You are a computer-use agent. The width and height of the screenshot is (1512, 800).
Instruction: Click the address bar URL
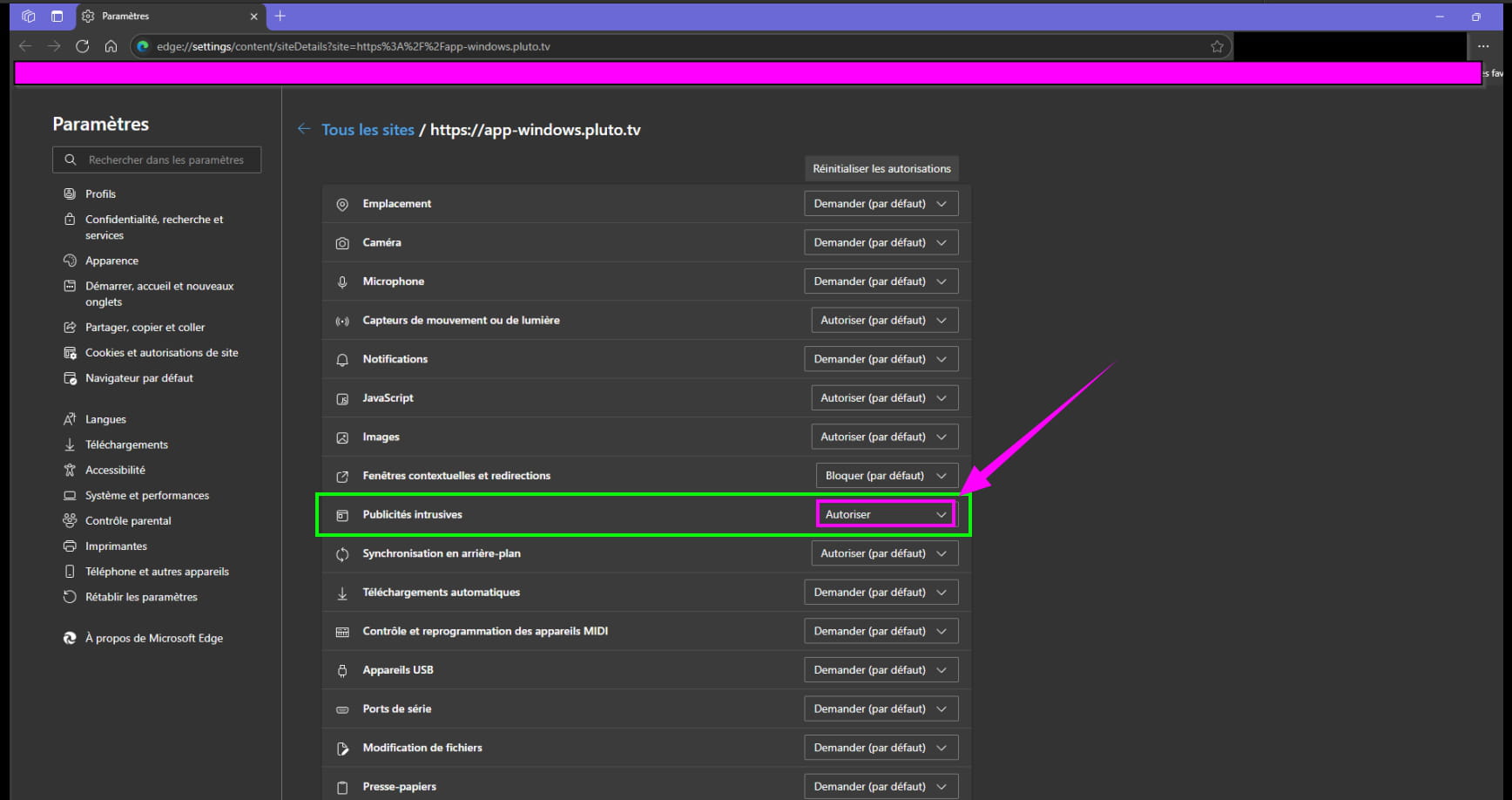pyautogui.click(x=353, y=46)
